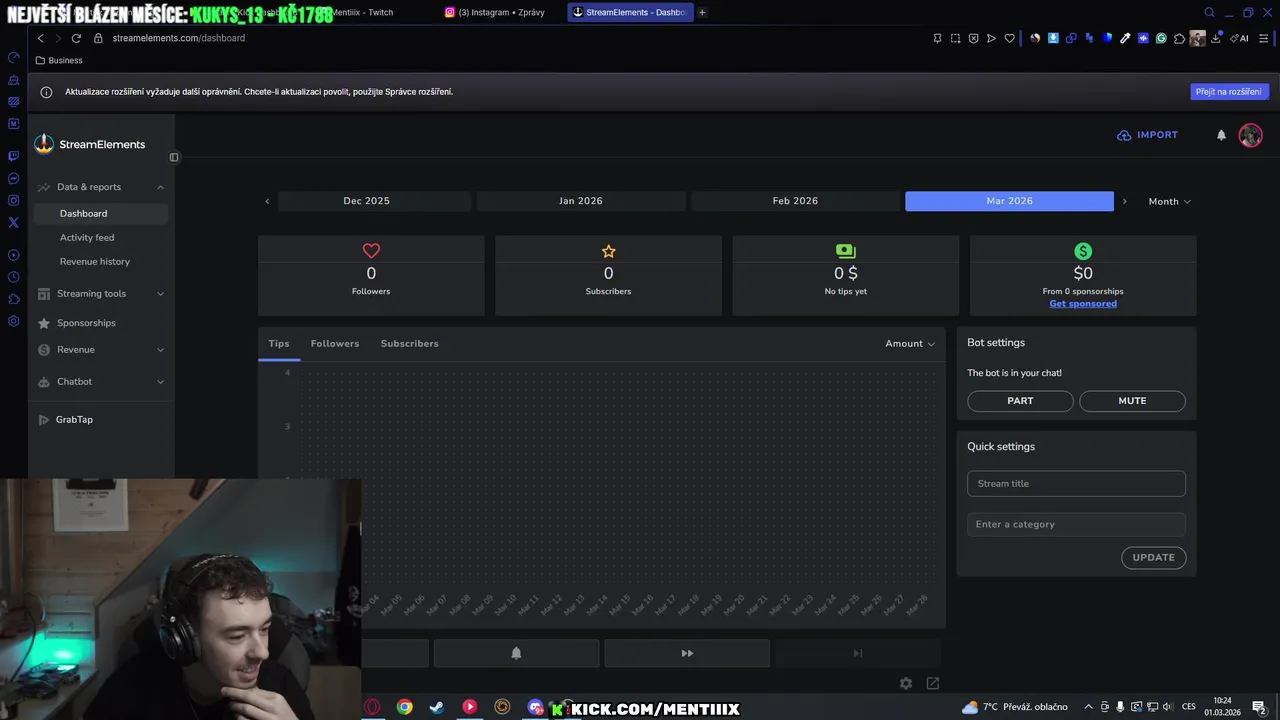Select the Tips chart tab

(279, 343)
